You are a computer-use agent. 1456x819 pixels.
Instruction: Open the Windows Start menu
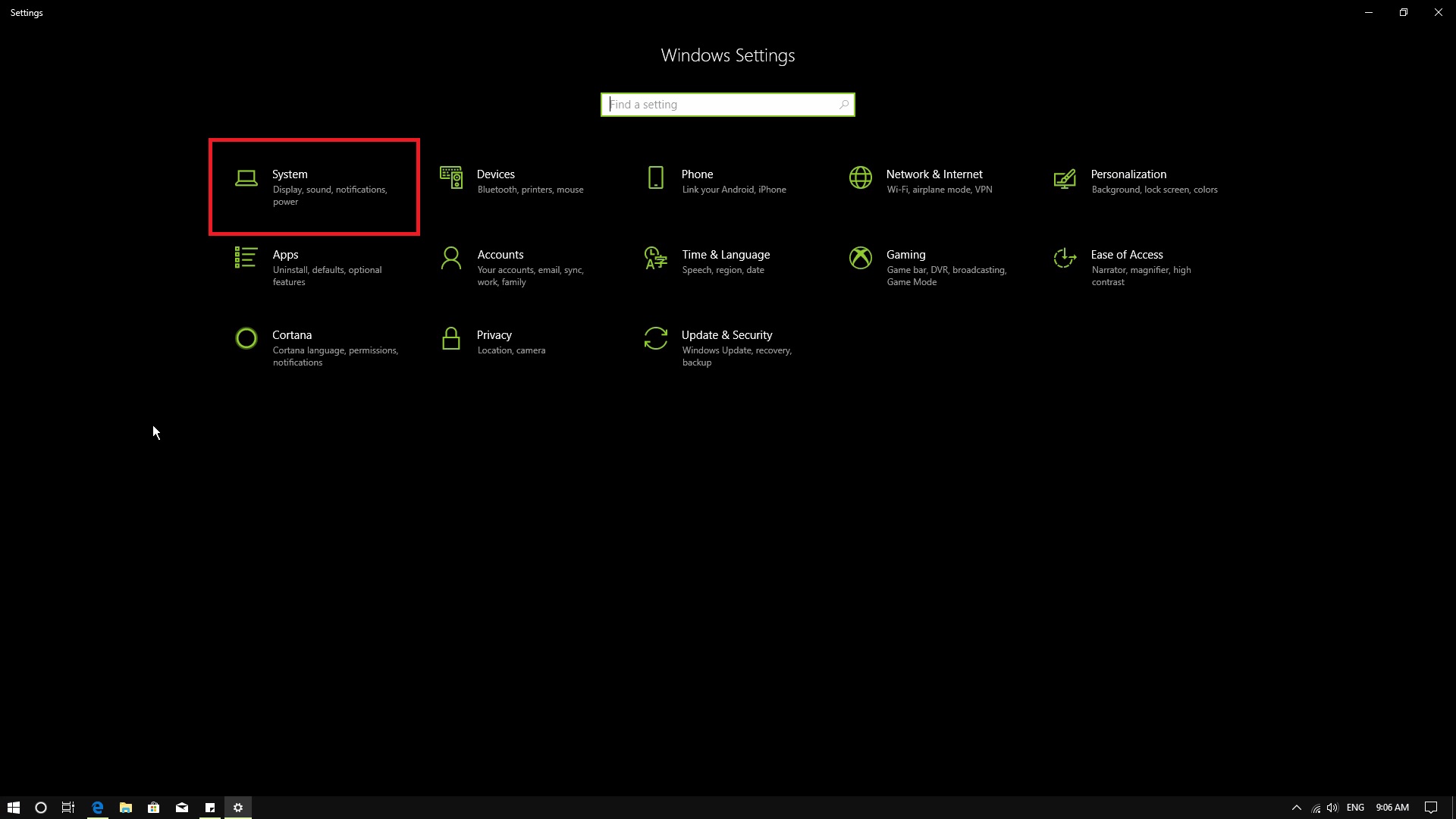click(14, 808)
